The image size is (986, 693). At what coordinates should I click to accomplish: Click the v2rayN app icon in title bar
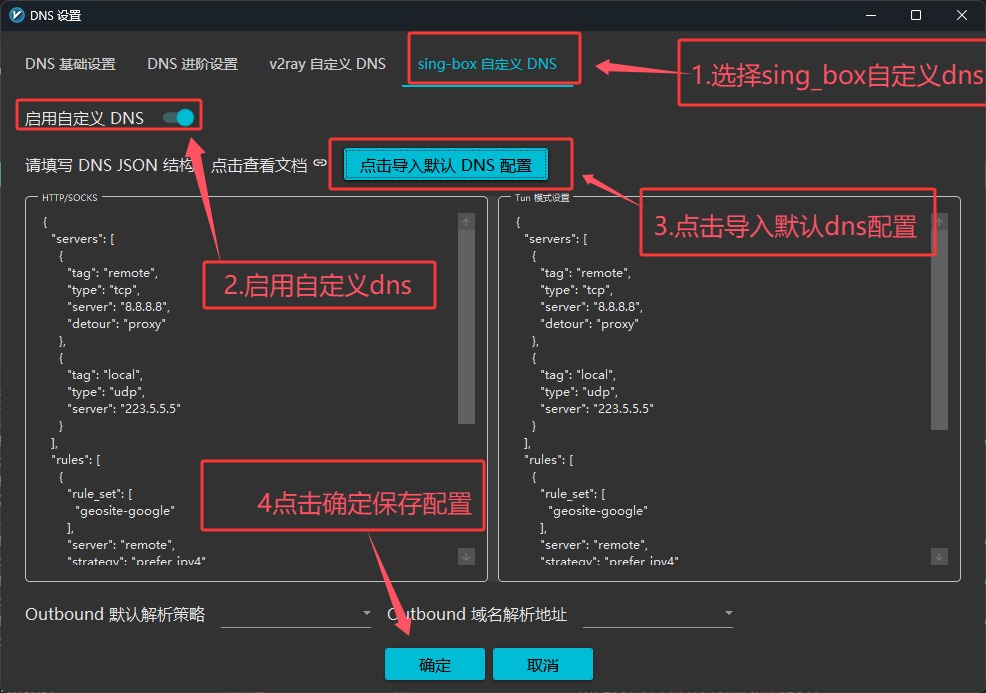(16, 15)
